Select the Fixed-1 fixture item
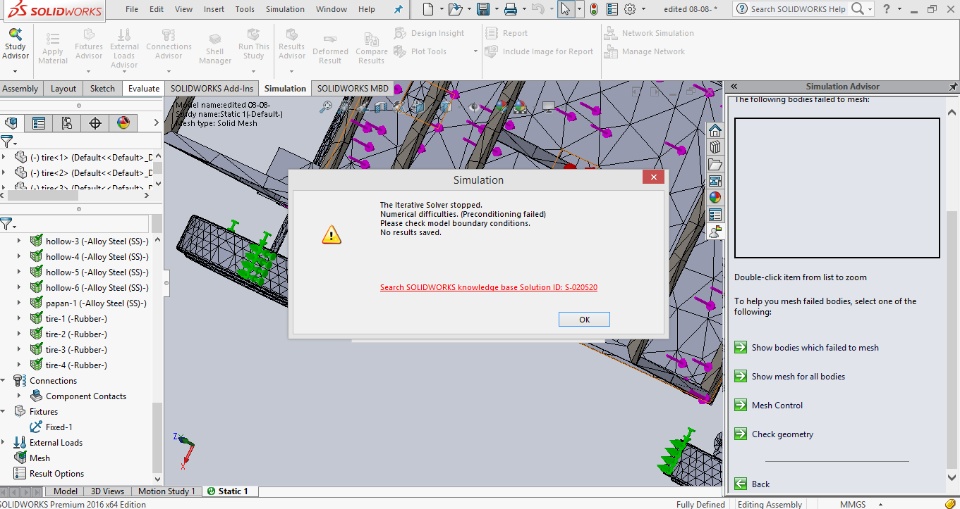 tap(59, 427)
